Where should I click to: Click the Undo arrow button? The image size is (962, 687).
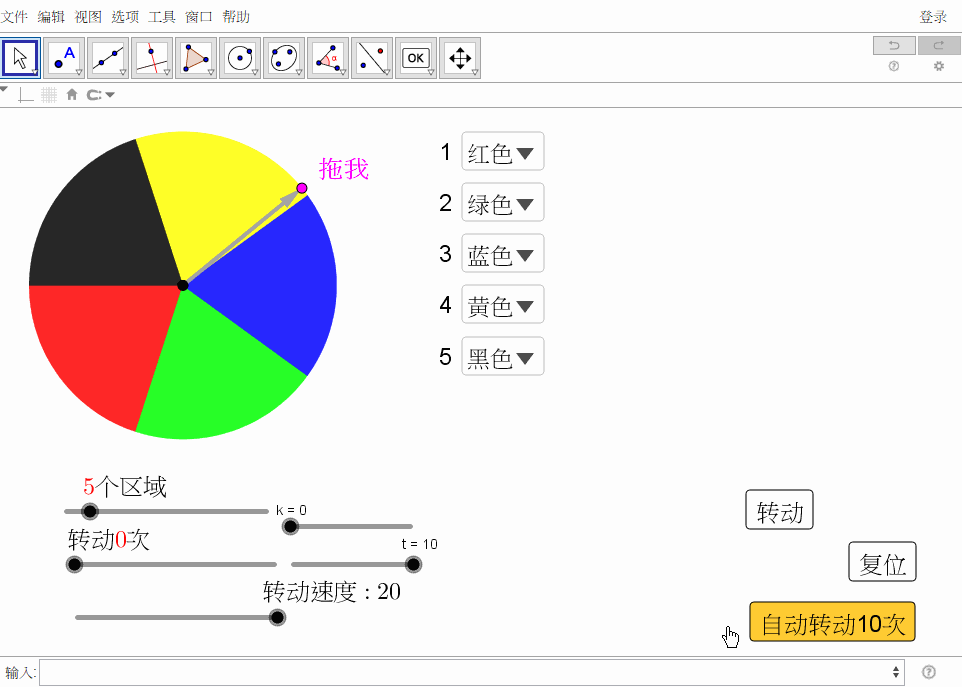[894, 45]
